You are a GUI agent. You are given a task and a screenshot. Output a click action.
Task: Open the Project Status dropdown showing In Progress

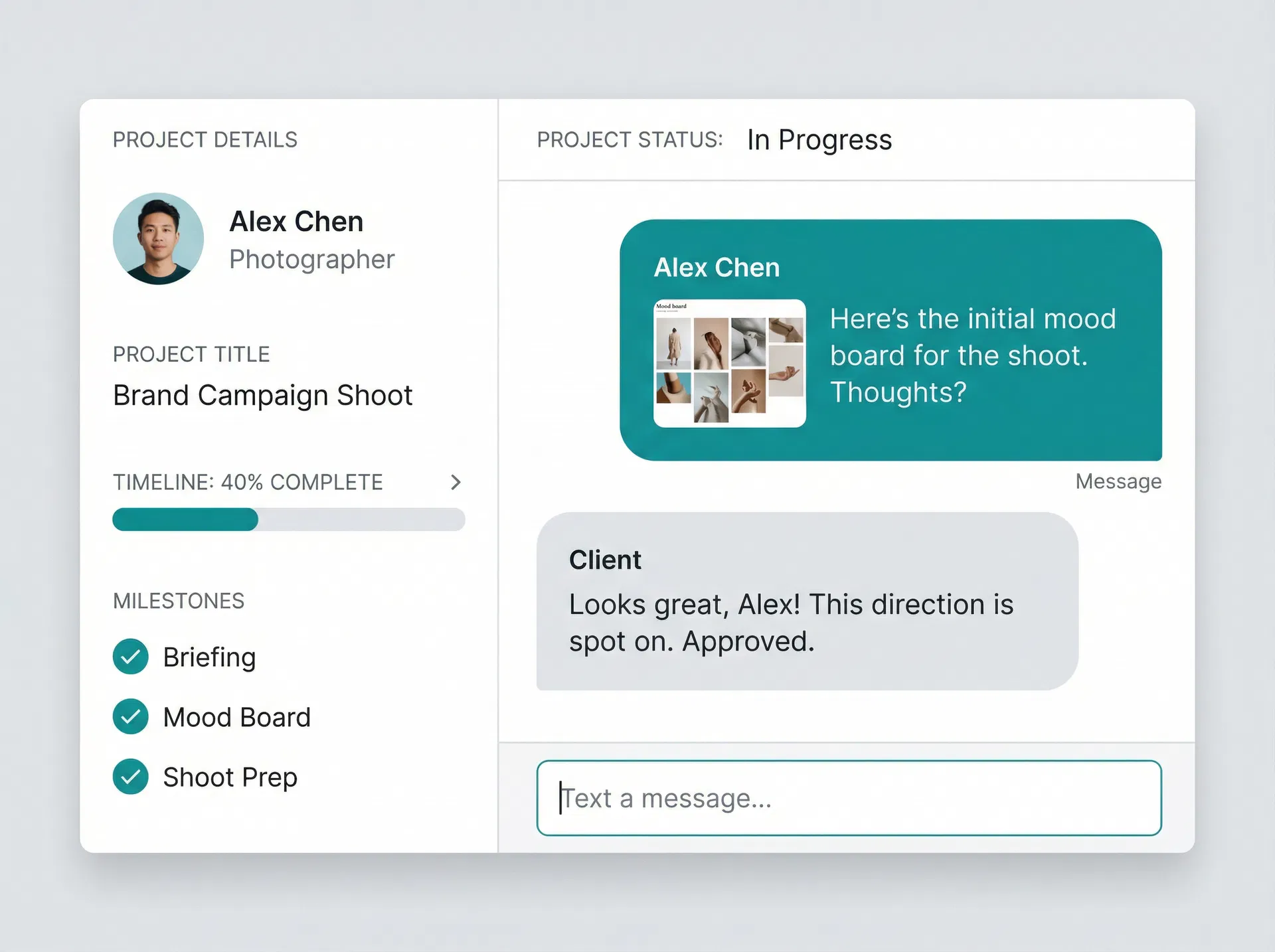coord(819,140)
